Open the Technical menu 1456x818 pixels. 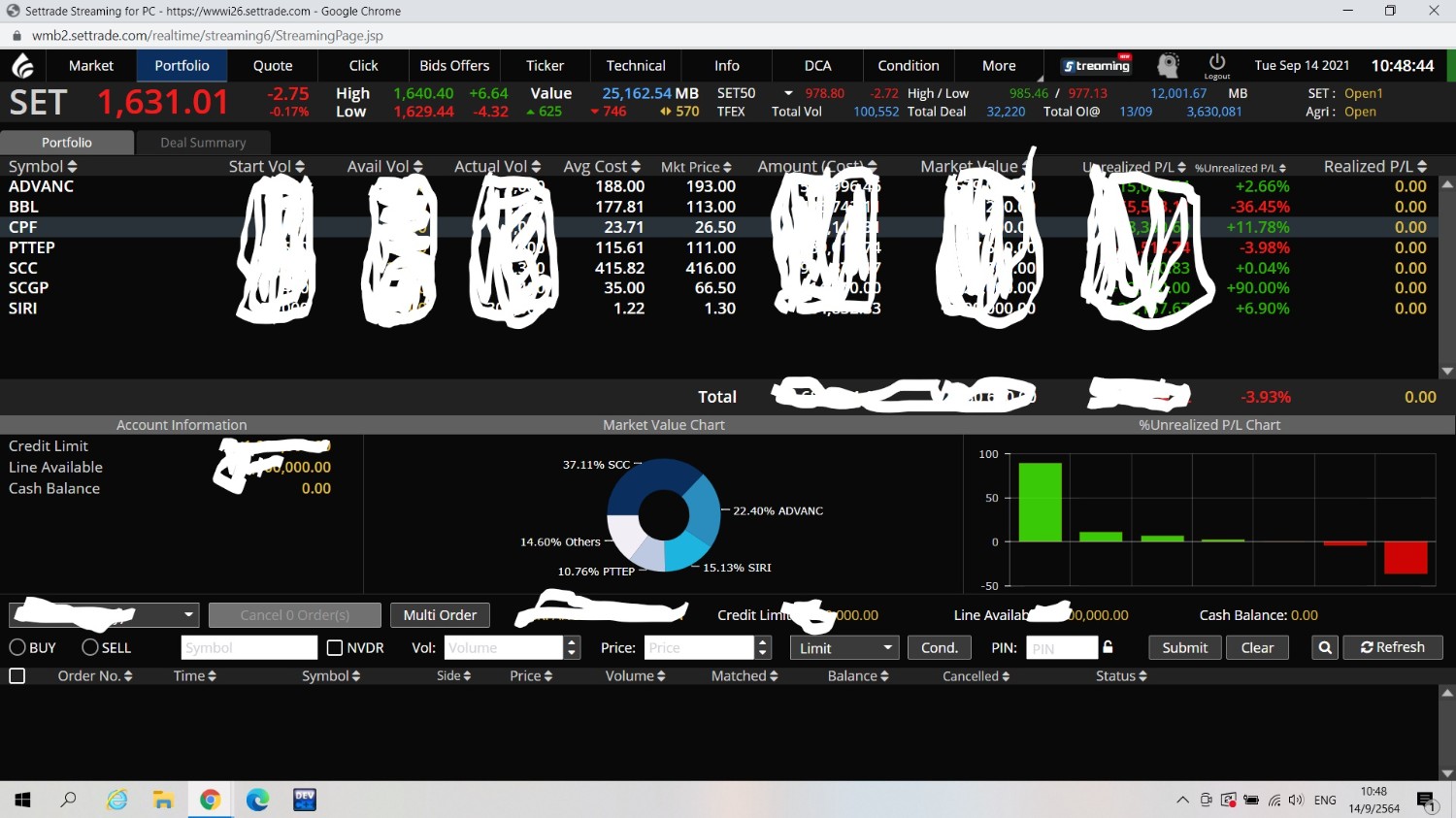coord(636,65)
